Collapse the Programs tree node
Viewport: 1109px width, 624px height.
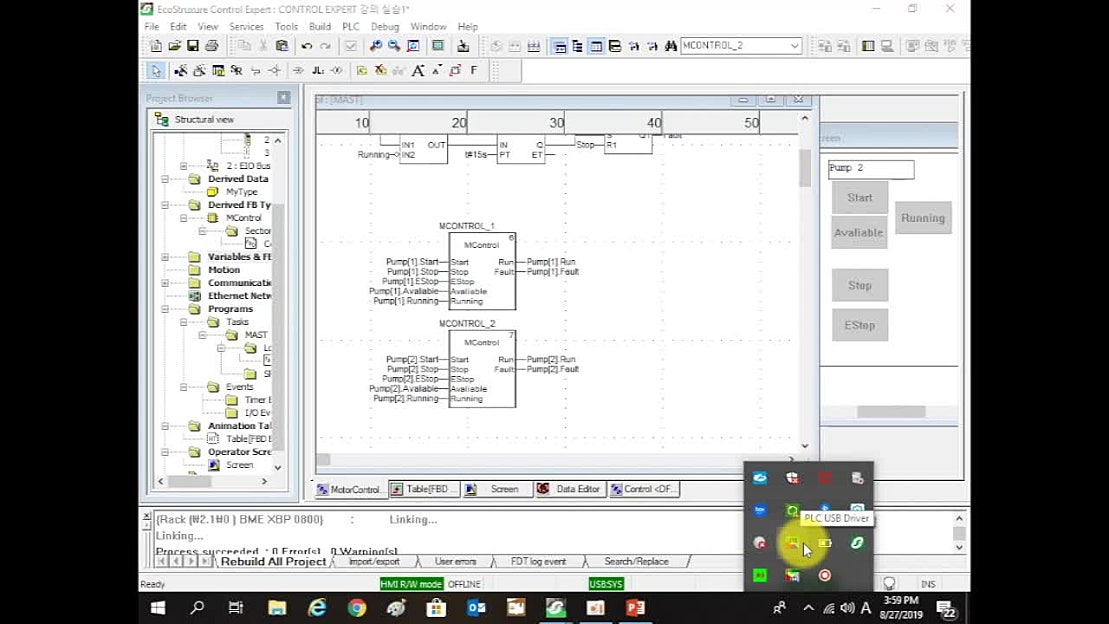pyautogui.click(x=165, y=309)
